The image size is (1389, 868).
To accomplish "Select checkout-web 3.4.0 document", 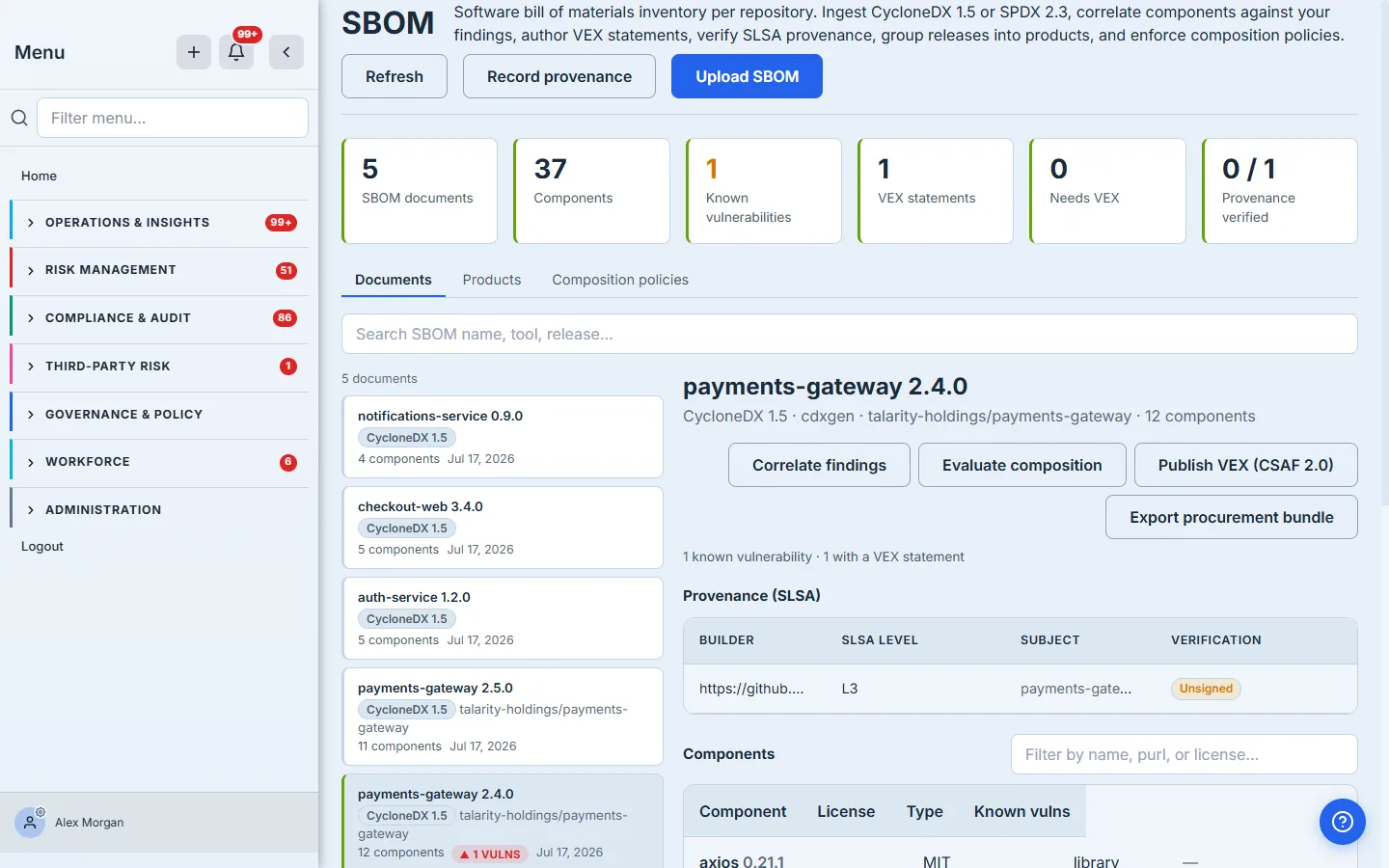I will (503, 528).
